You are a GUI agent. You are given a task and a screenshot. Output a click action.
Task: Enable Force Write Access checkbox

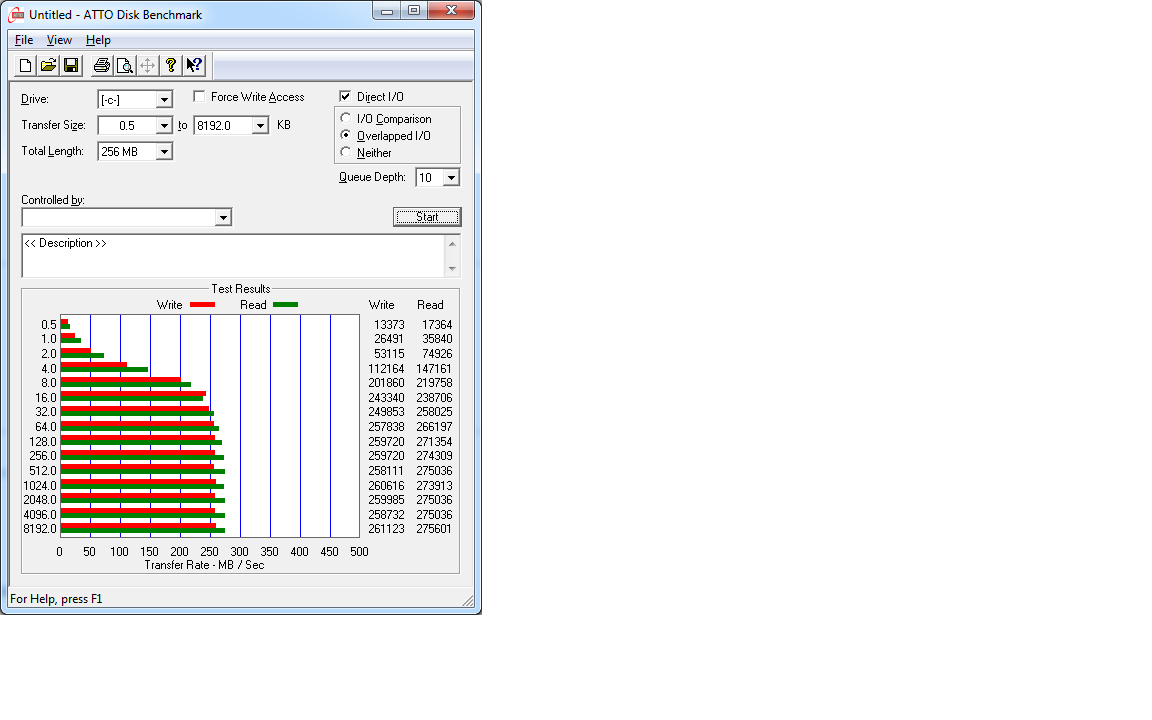pyautogui.click(x=199, y=96)
